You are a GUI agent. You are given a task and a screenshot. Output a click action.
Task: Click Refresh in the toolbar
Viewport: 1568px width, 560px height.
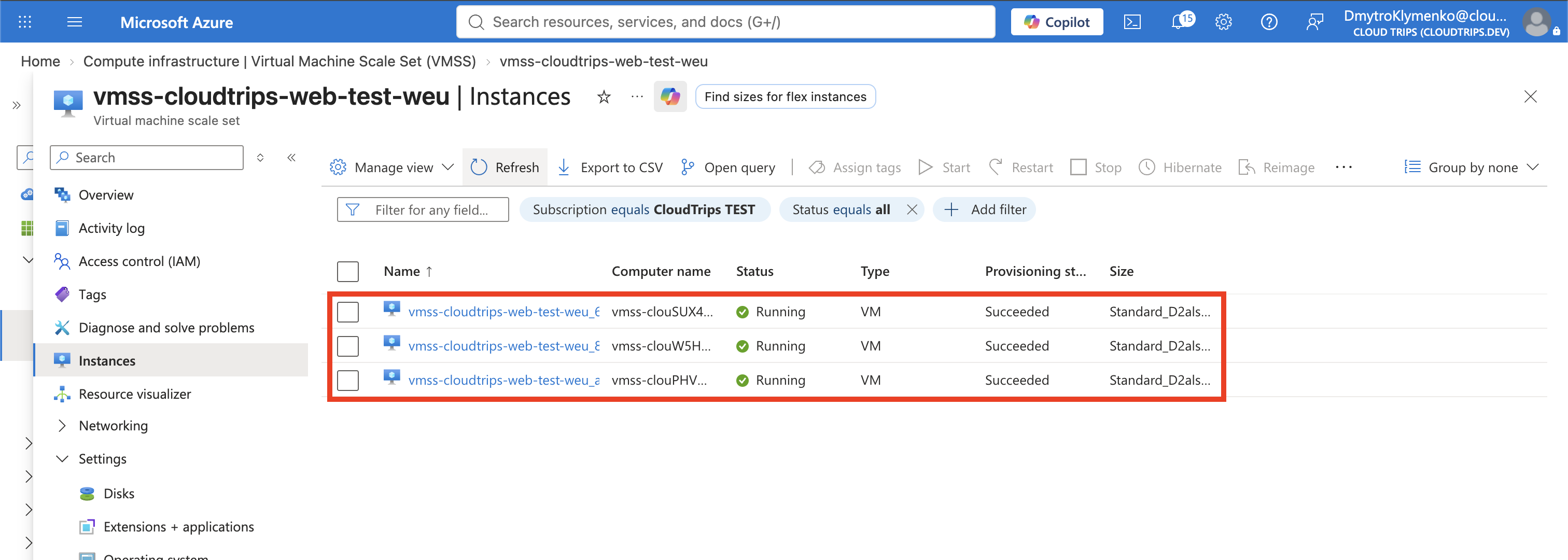click(505, 167)
